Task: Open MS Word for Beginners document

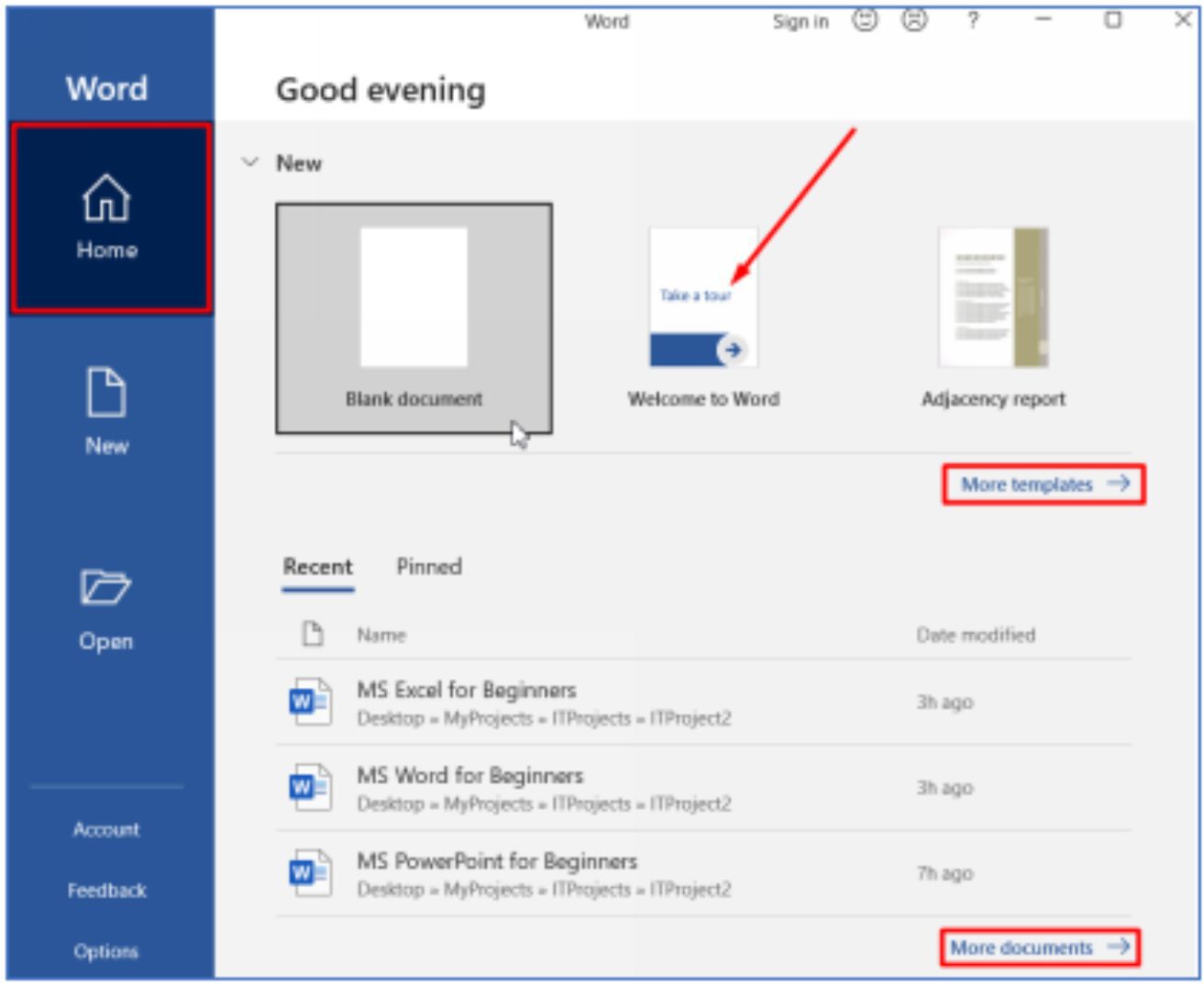Action: point(703,788)
